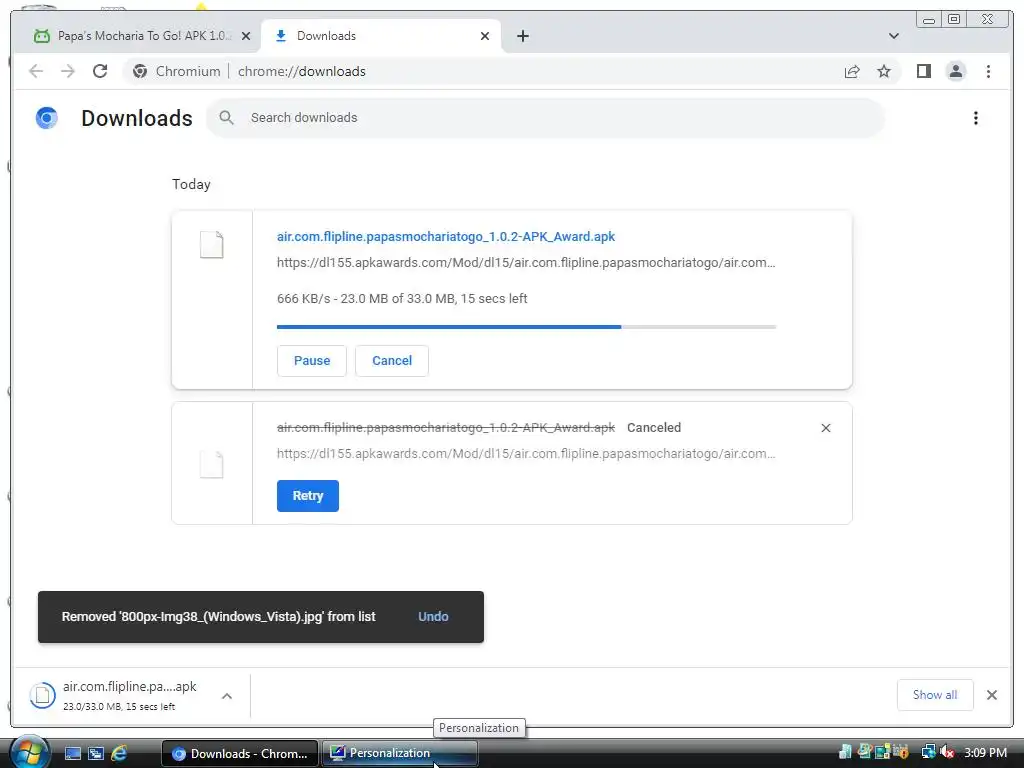Open the profile avatar menu
The image size is (1024, 768).
(x=955, y=71)
